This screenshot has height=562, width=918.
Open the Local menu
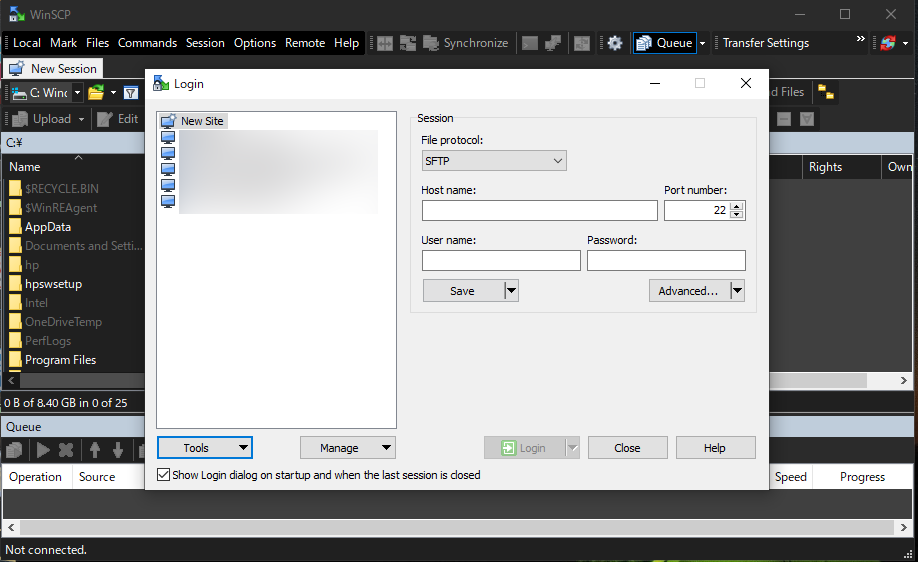27,43
